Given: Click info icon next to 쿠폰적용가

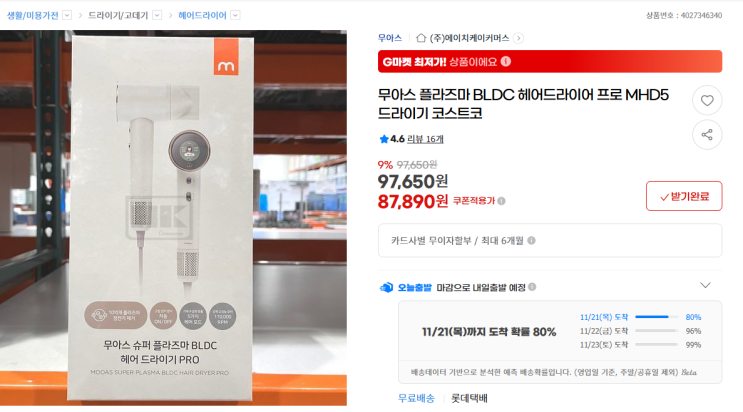Looking at the screenshot, I should pyautogui.click(x=501, y=201).
